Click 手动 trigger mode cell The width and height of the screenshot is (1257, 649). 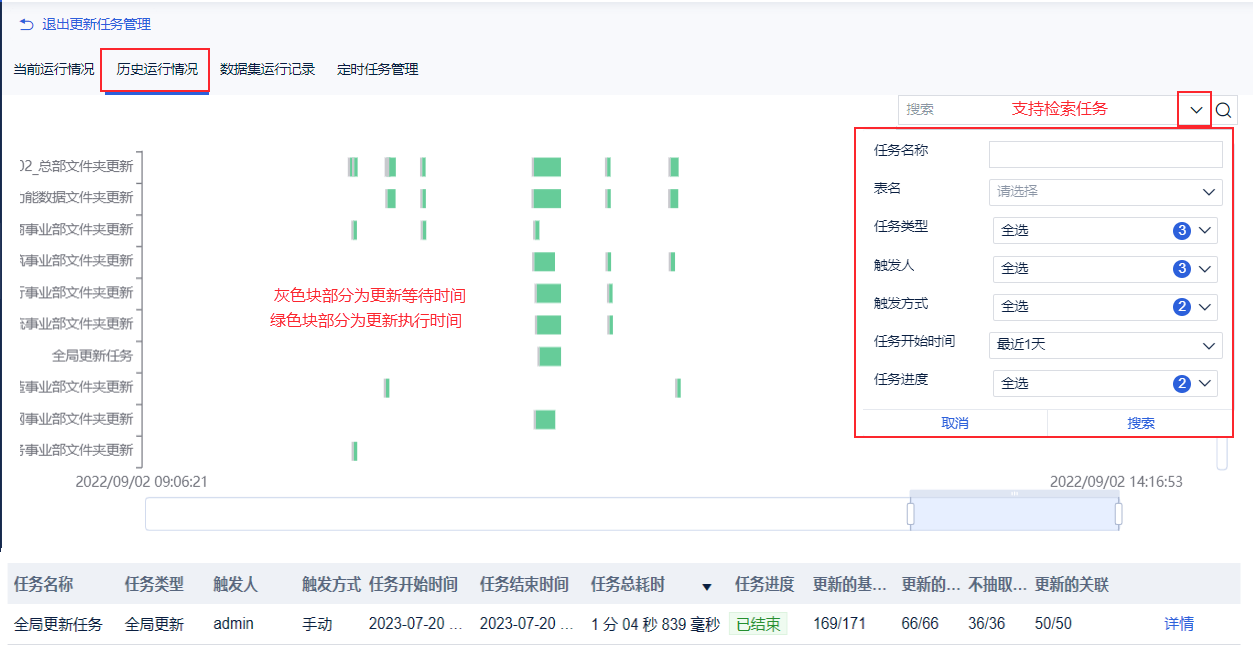tap(317, 624)
